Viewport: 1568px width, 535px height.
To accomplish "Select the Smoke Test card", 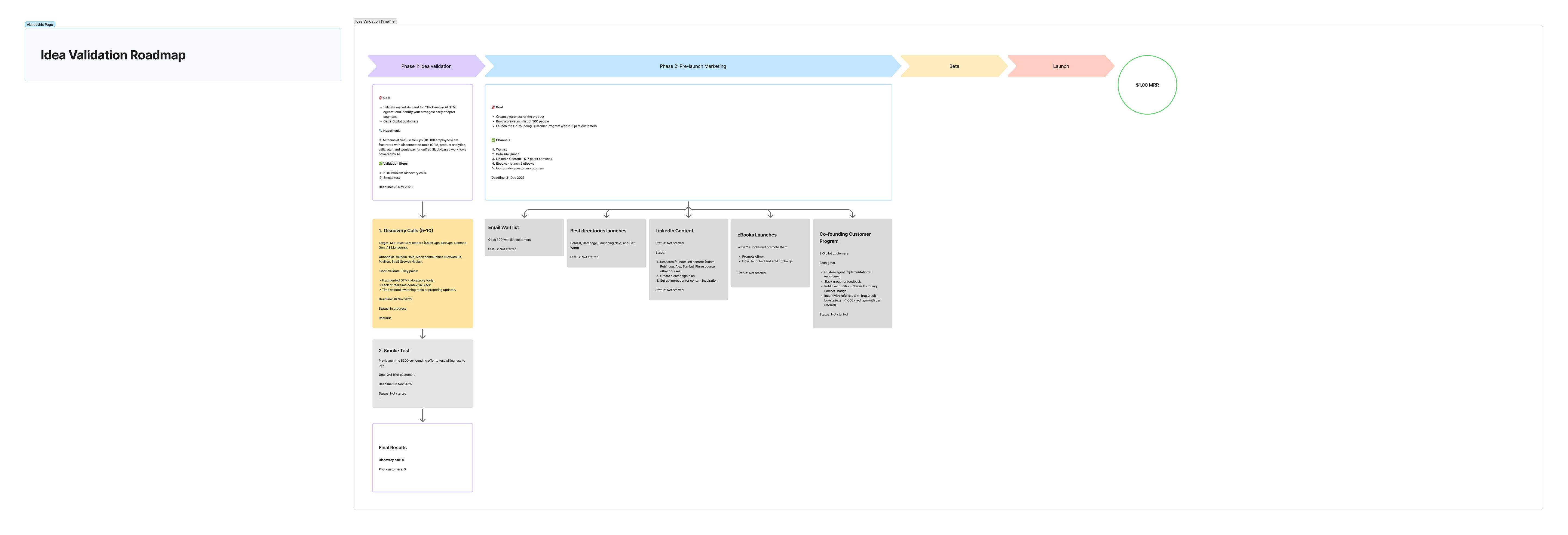I will (422, 374).
